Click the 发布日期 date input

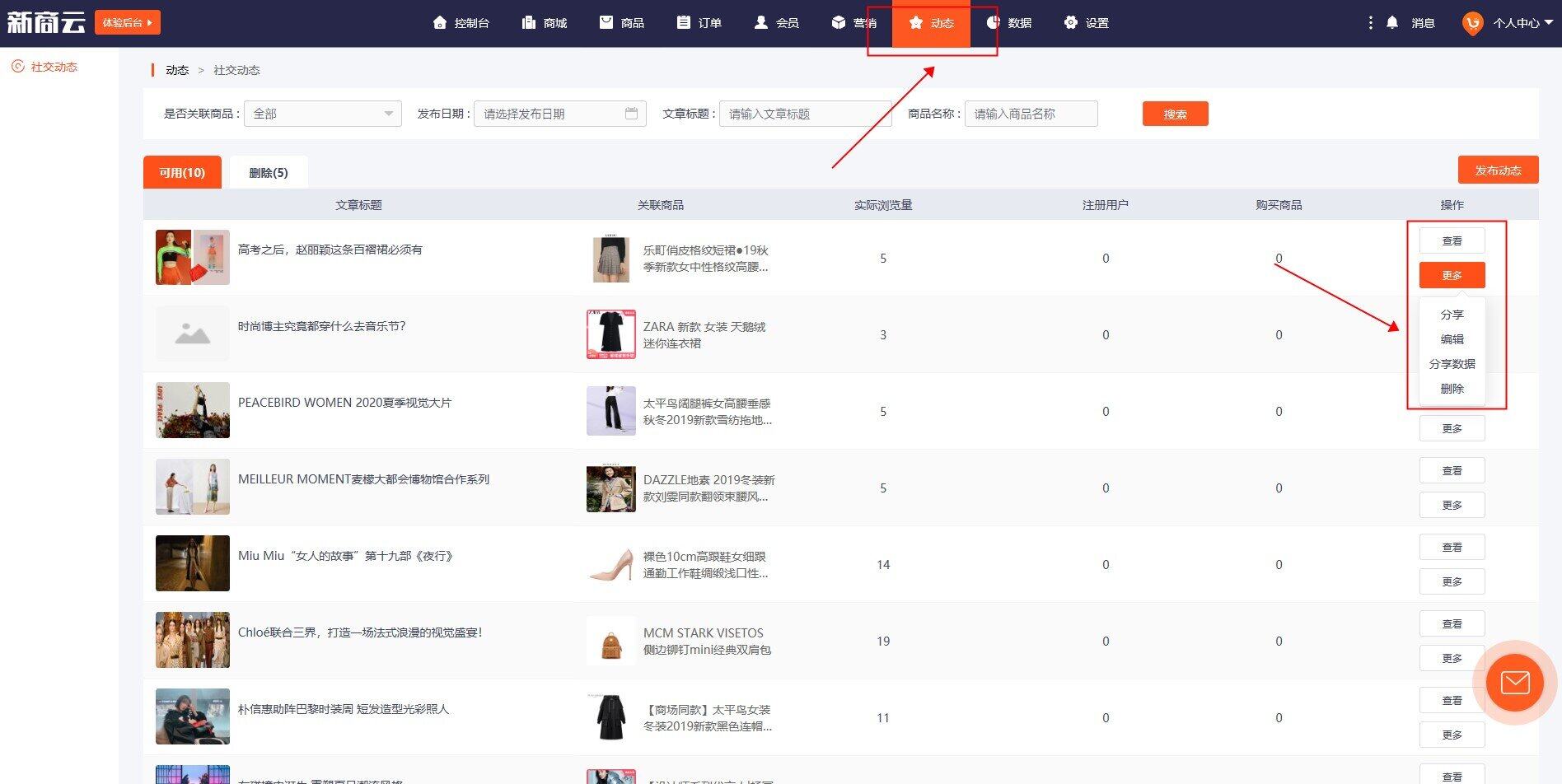tap(559, 114)
